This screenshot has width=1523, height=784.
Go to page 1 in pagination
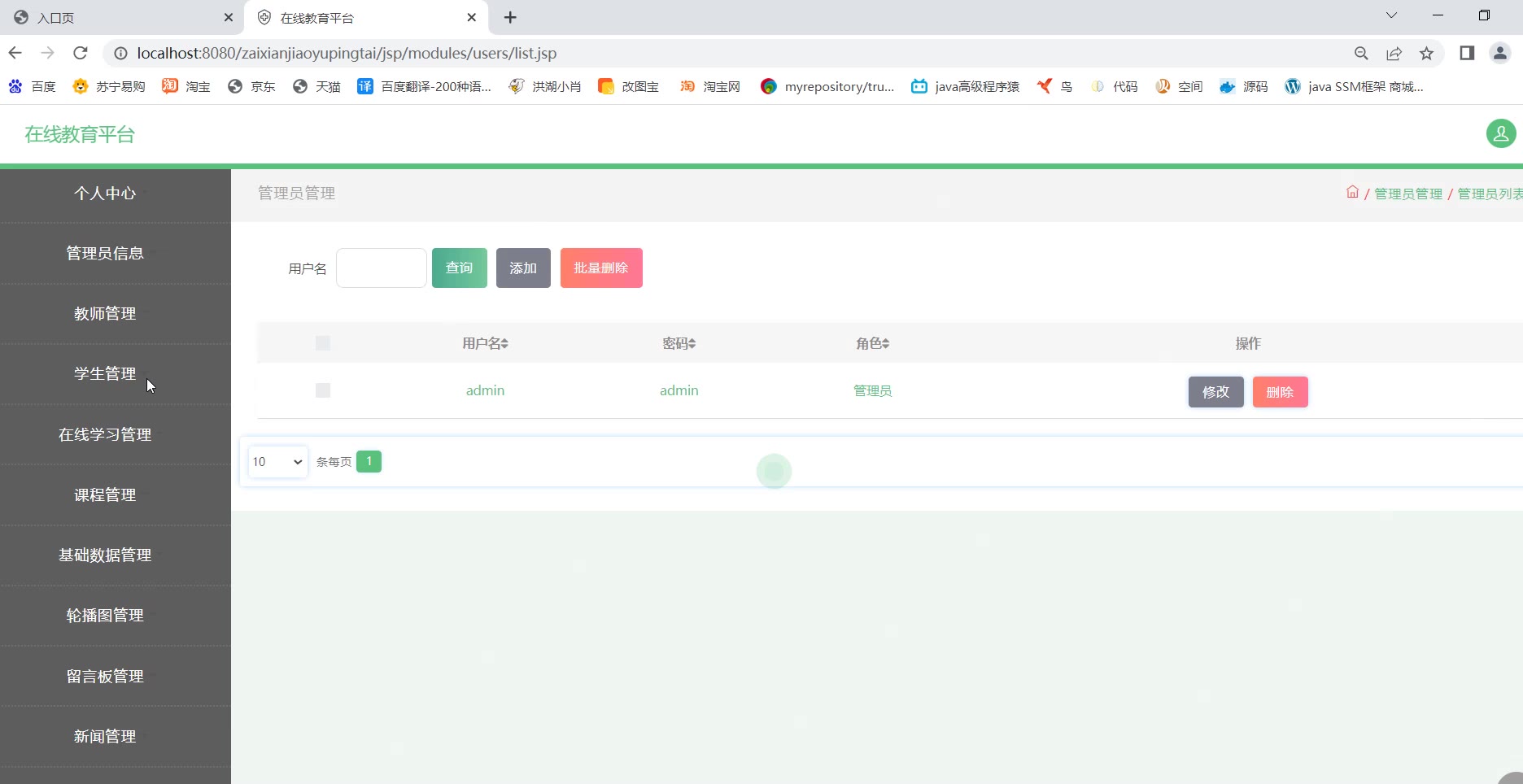tap(369, 462)
